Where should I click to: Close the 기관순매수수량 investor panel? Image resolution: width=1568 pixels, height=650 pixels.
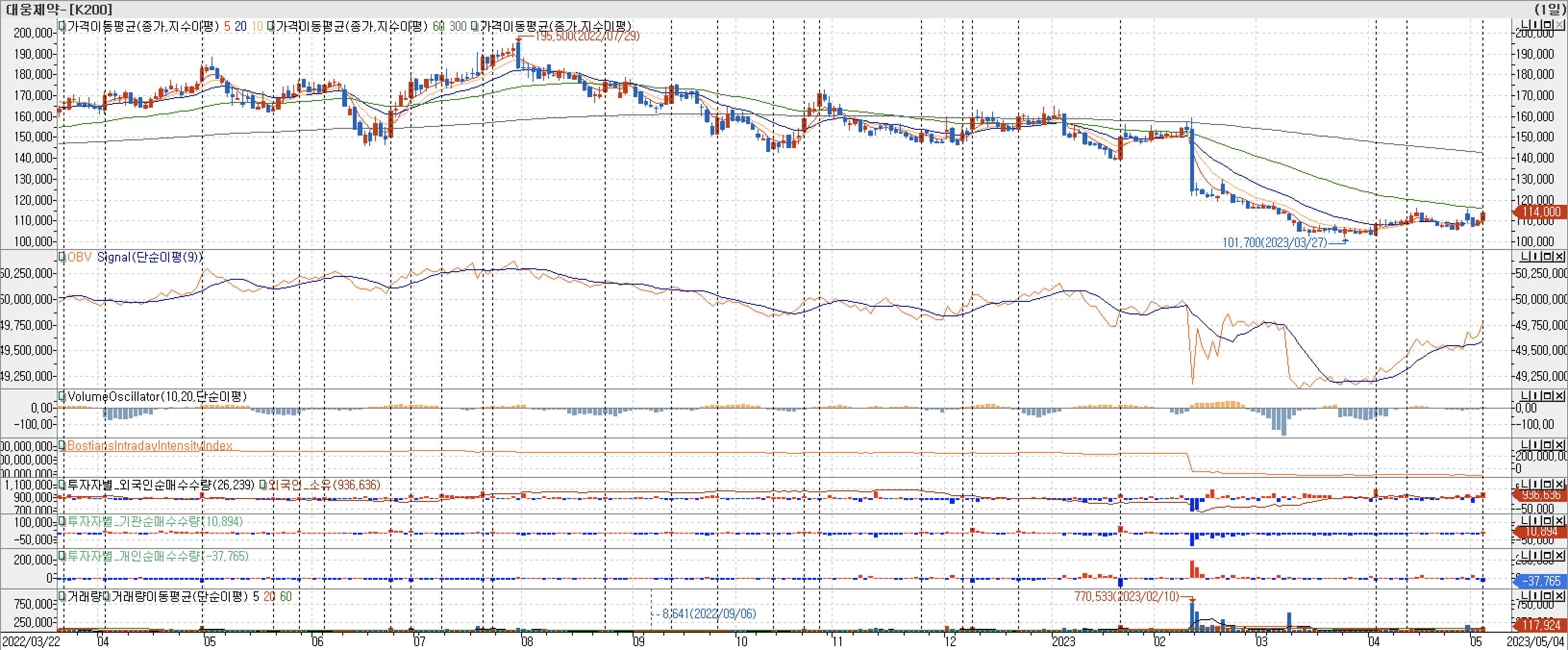[x=1559, y=521]
